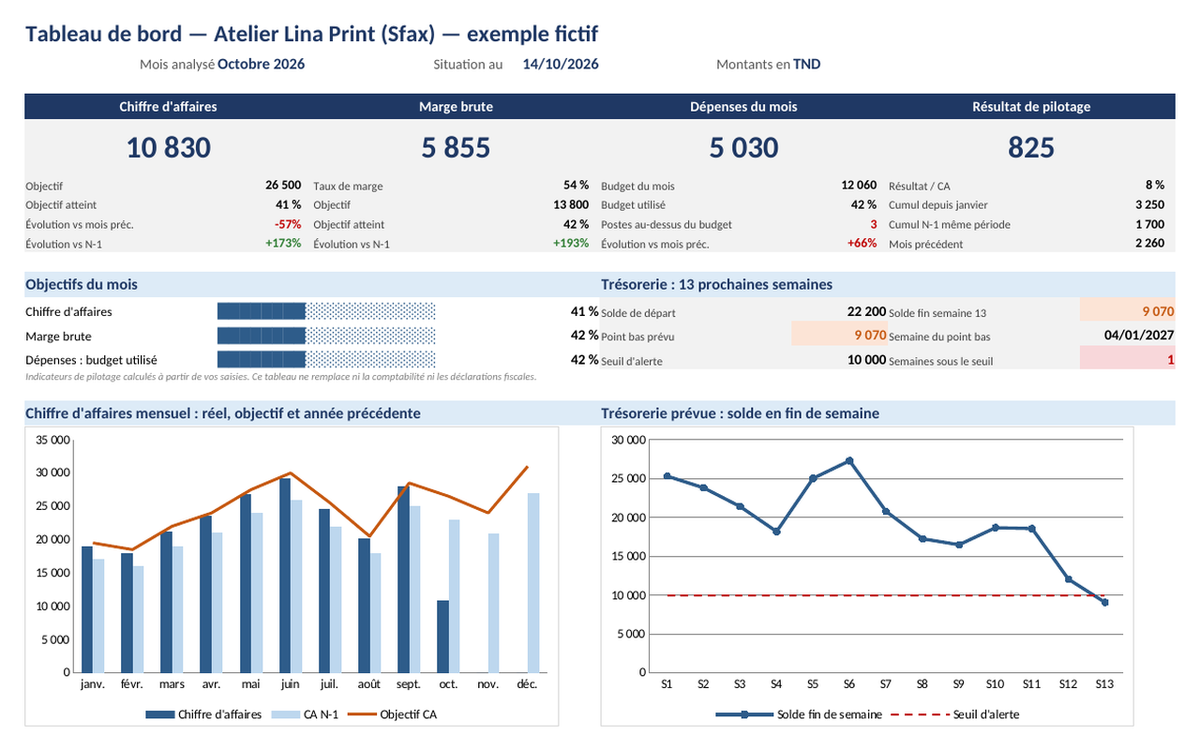Select the large expenses figure '5 030'
Viewport: 1200px width, 750px height.
[x=744, y=148]
